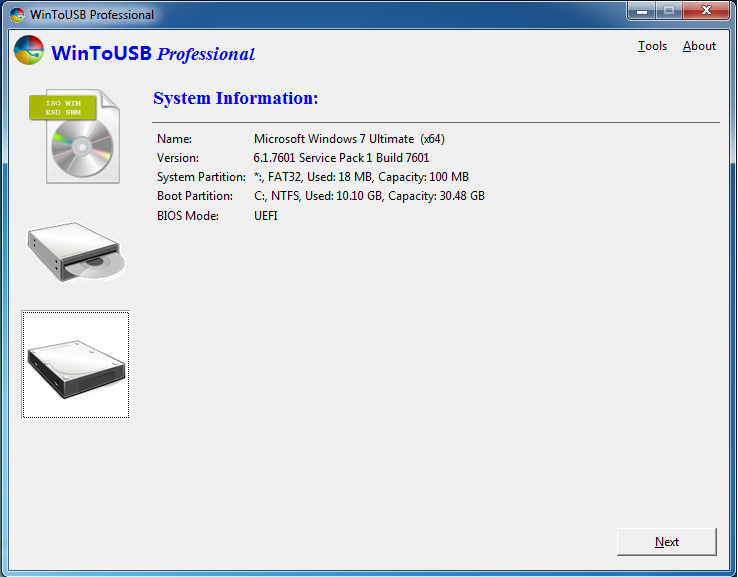
Task: Click the 'WinToUSB Professional' header text
Action: (x=153, y=53)
